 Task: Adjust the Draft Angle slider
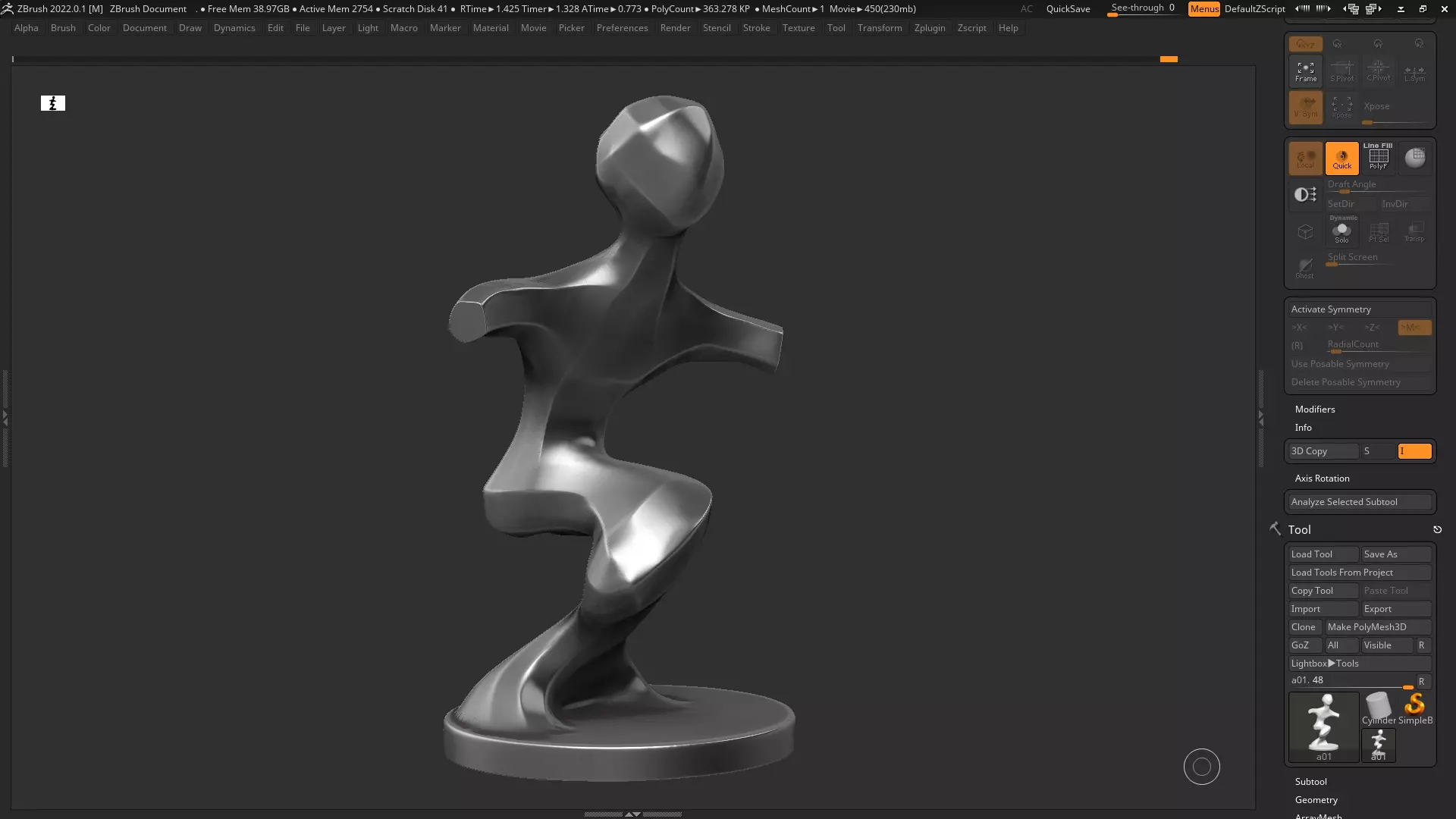(1379, 187)
